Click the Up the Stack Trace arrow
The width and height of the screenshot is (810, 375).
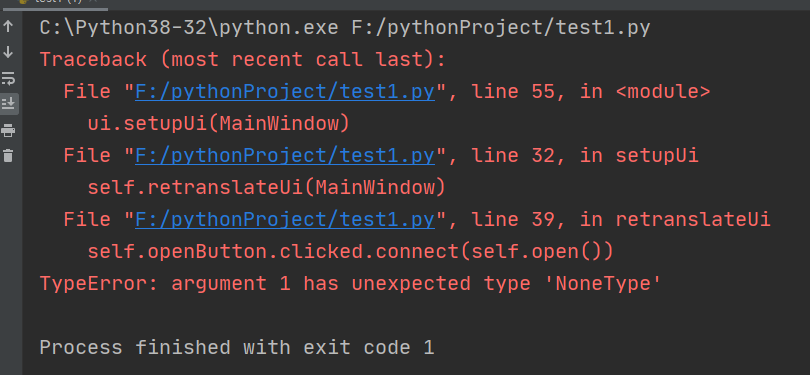tap(8, 26)
